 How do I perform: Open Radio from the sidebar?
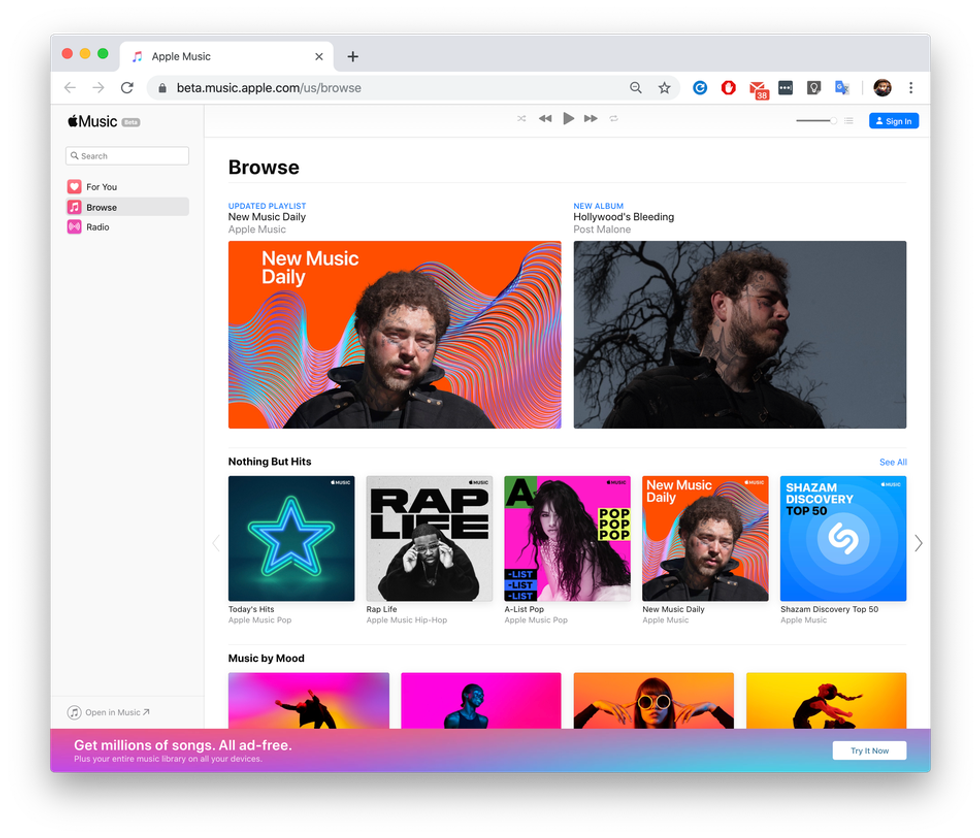pyautogui.click(x=97, y=227)
